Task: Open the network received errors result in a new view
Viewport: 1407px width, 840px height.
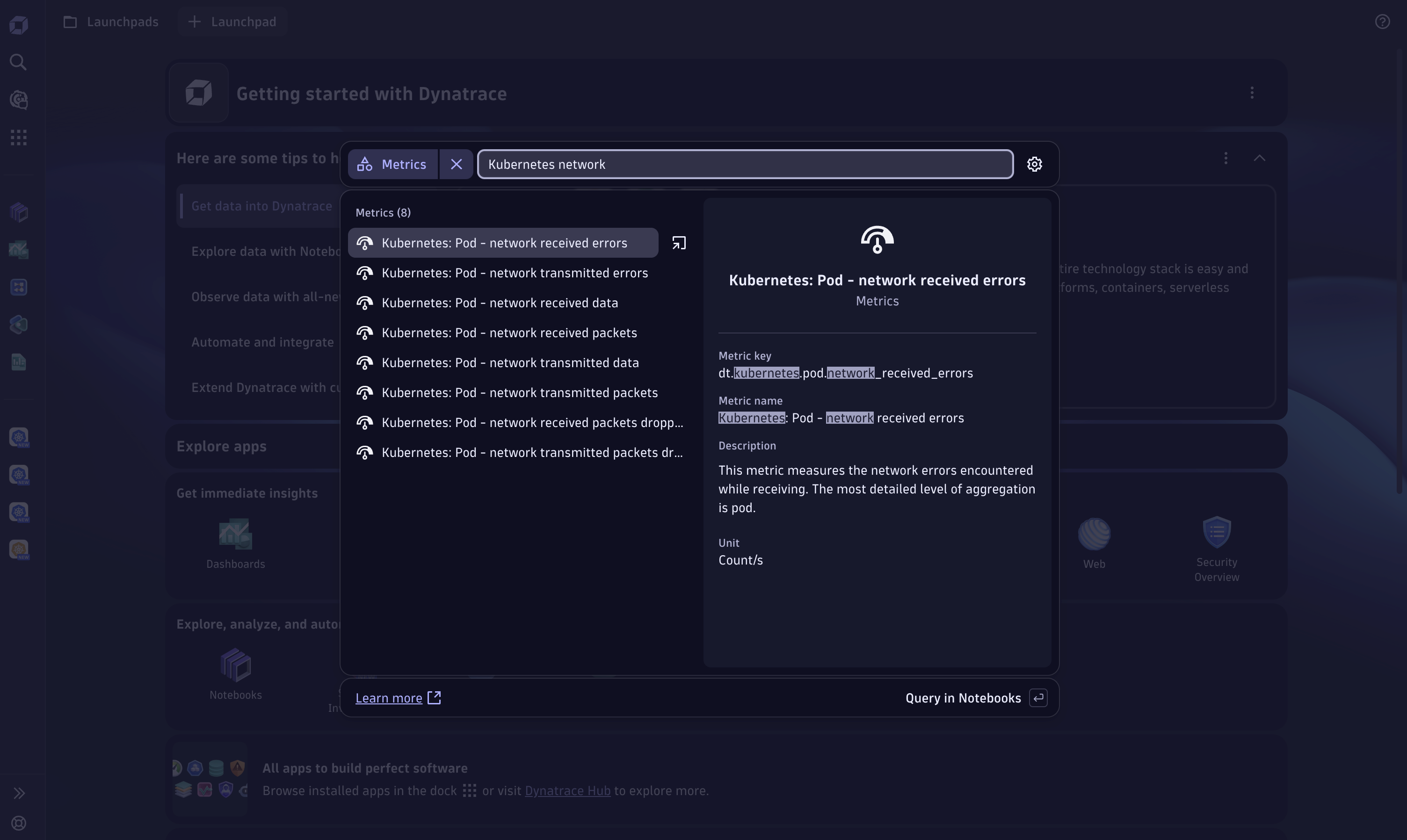Action: [x=679, y=243]
